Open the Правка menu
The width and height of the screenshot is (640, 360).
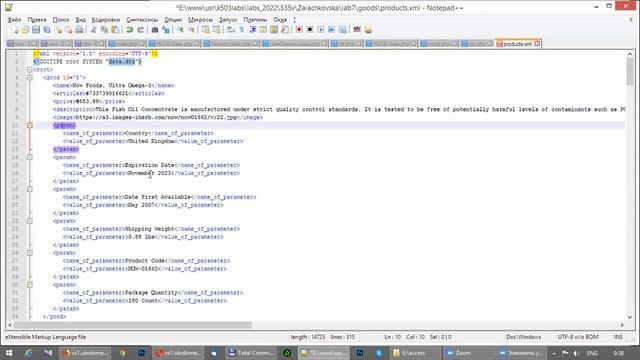pos(37,20)
